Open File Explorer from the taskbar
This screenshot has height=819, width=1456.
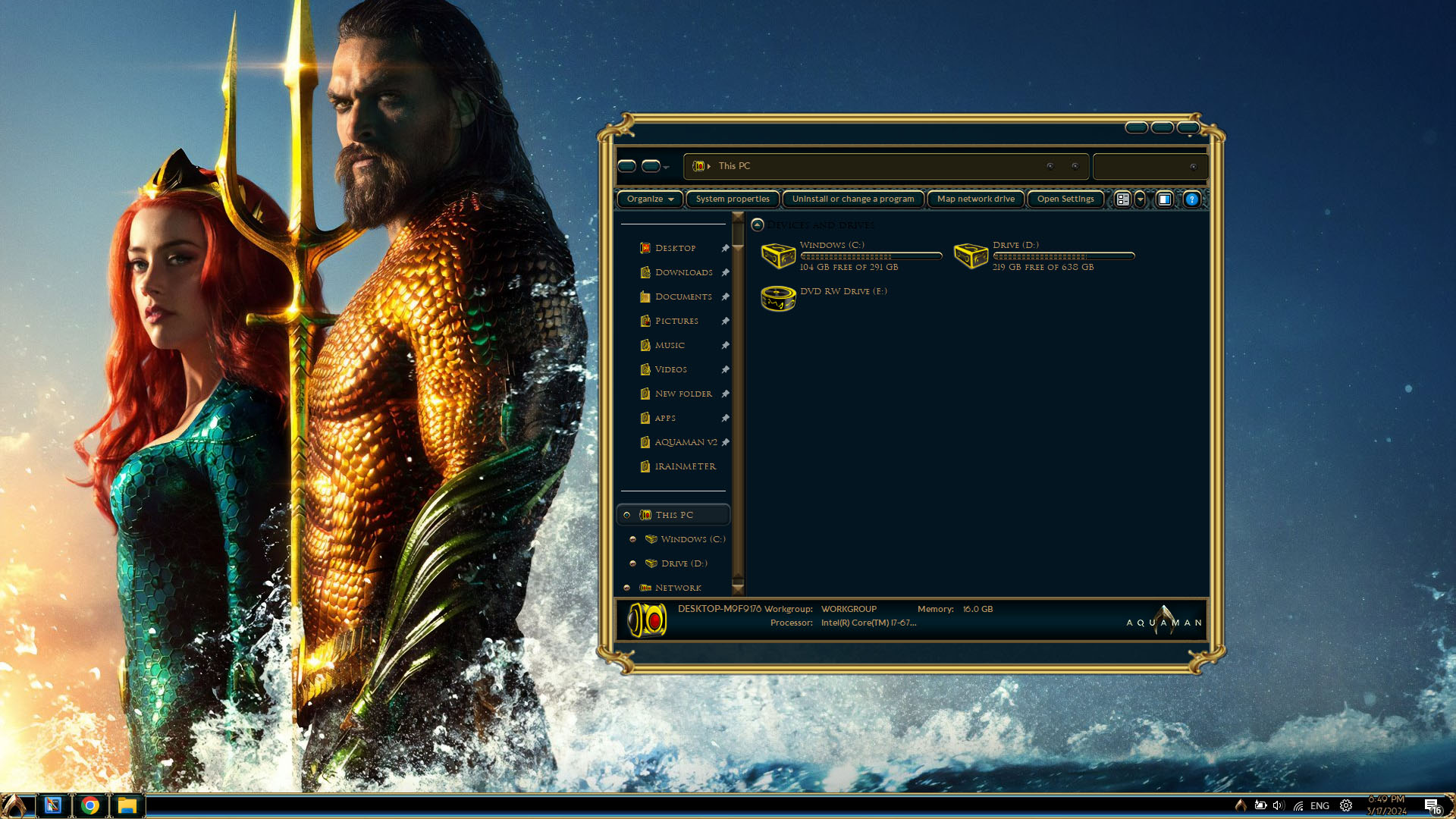click(x=127, y=805)
